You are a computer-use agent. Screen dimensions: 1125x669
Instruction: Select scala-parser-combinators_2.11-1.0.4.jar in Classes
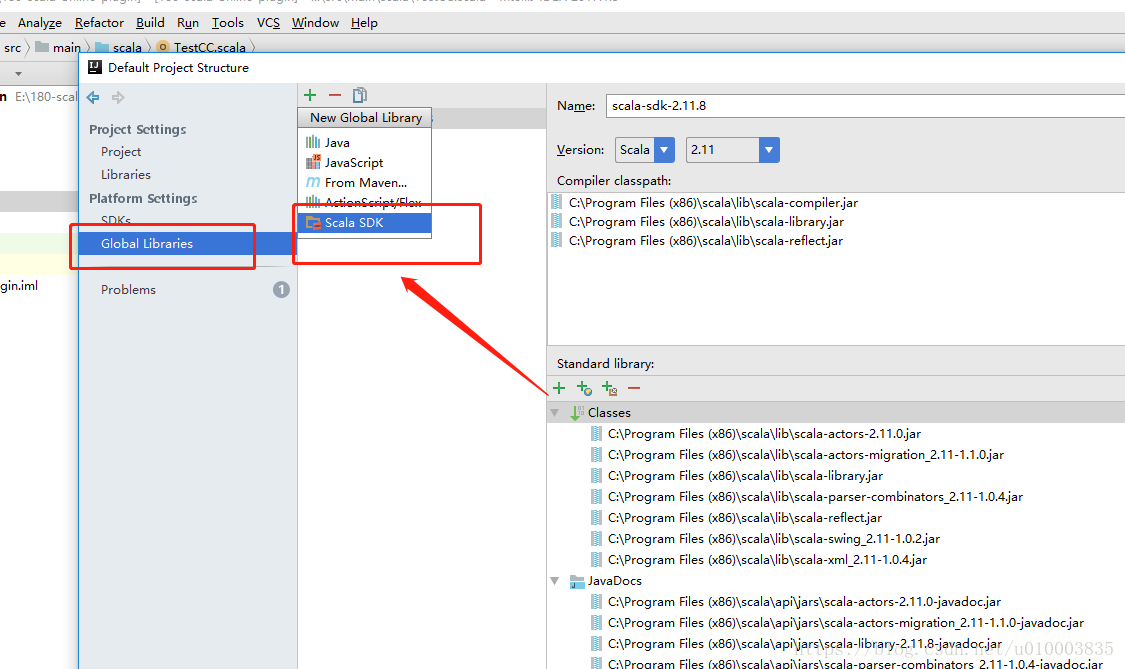click(x=815, y=497)
